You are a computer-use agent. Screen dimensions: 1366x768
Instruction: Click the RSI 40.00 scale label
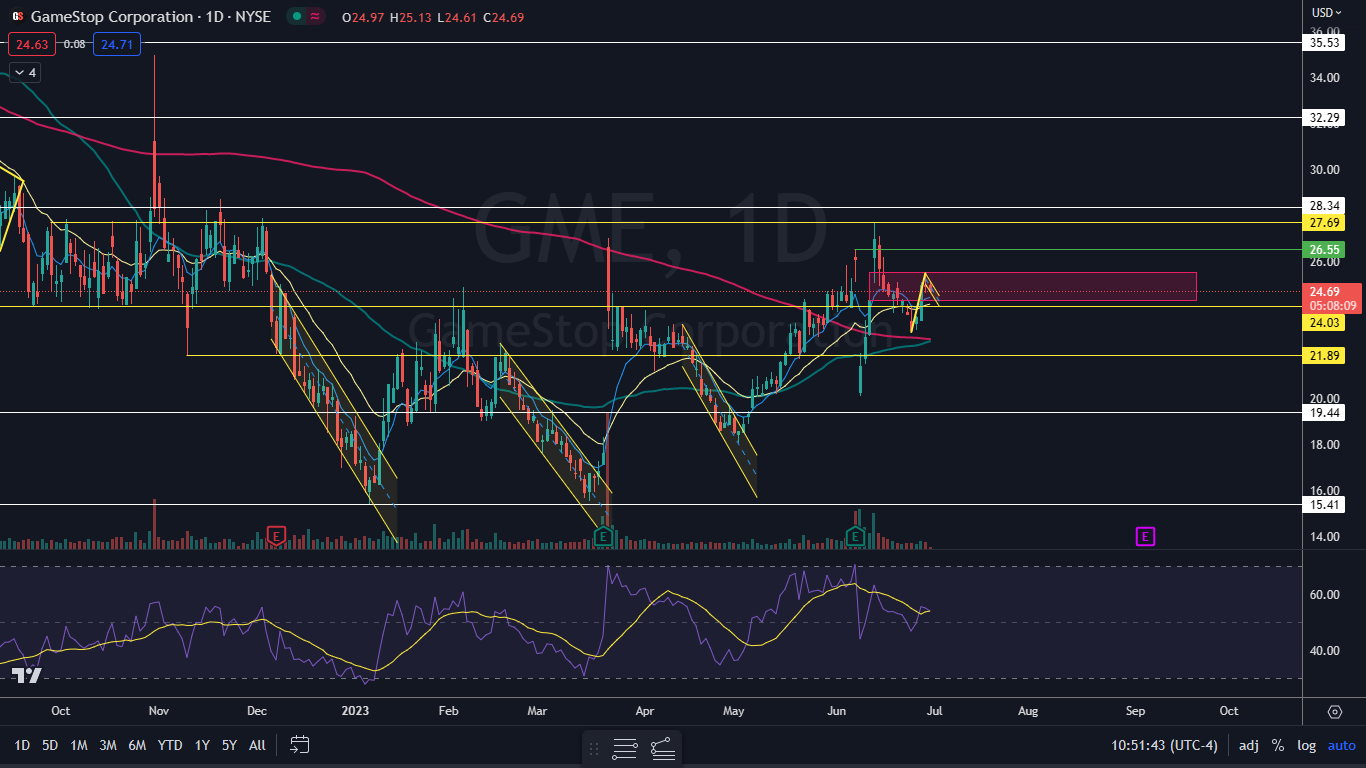click(x=1323, y=650)
